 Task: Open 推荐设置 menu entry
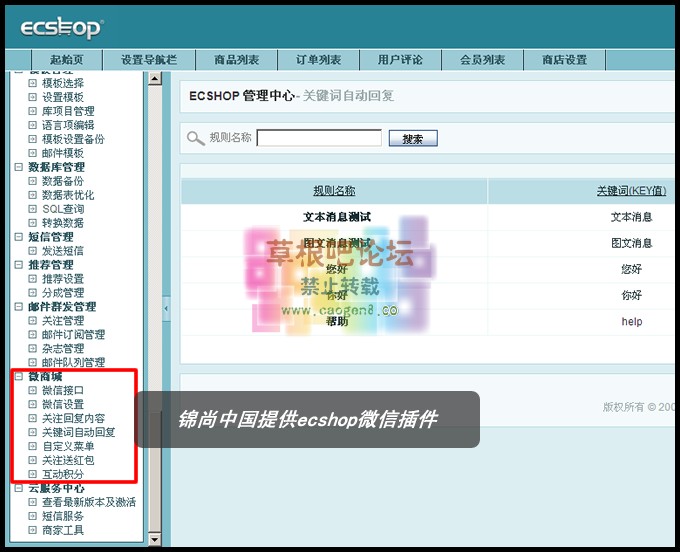63,279
